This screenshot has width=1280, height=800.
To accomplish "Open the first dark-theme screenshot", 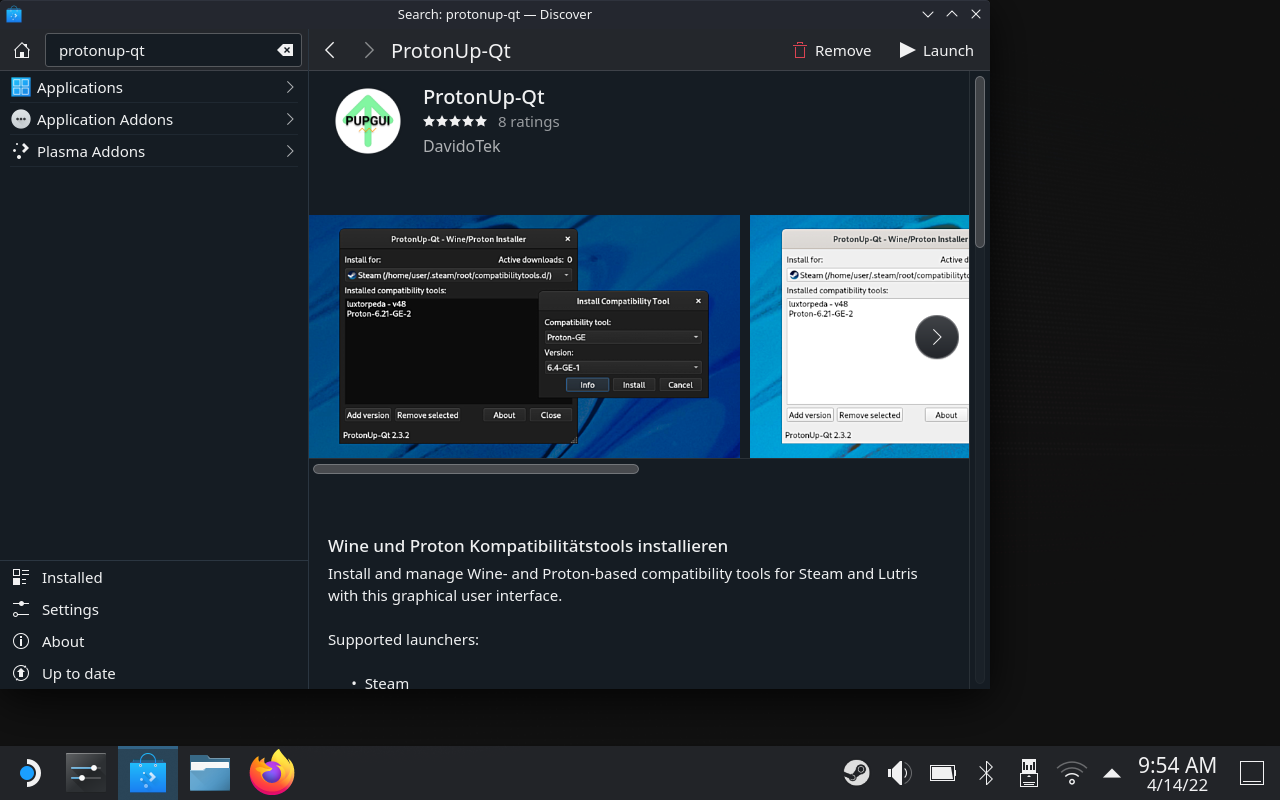I will coord(524,336).
